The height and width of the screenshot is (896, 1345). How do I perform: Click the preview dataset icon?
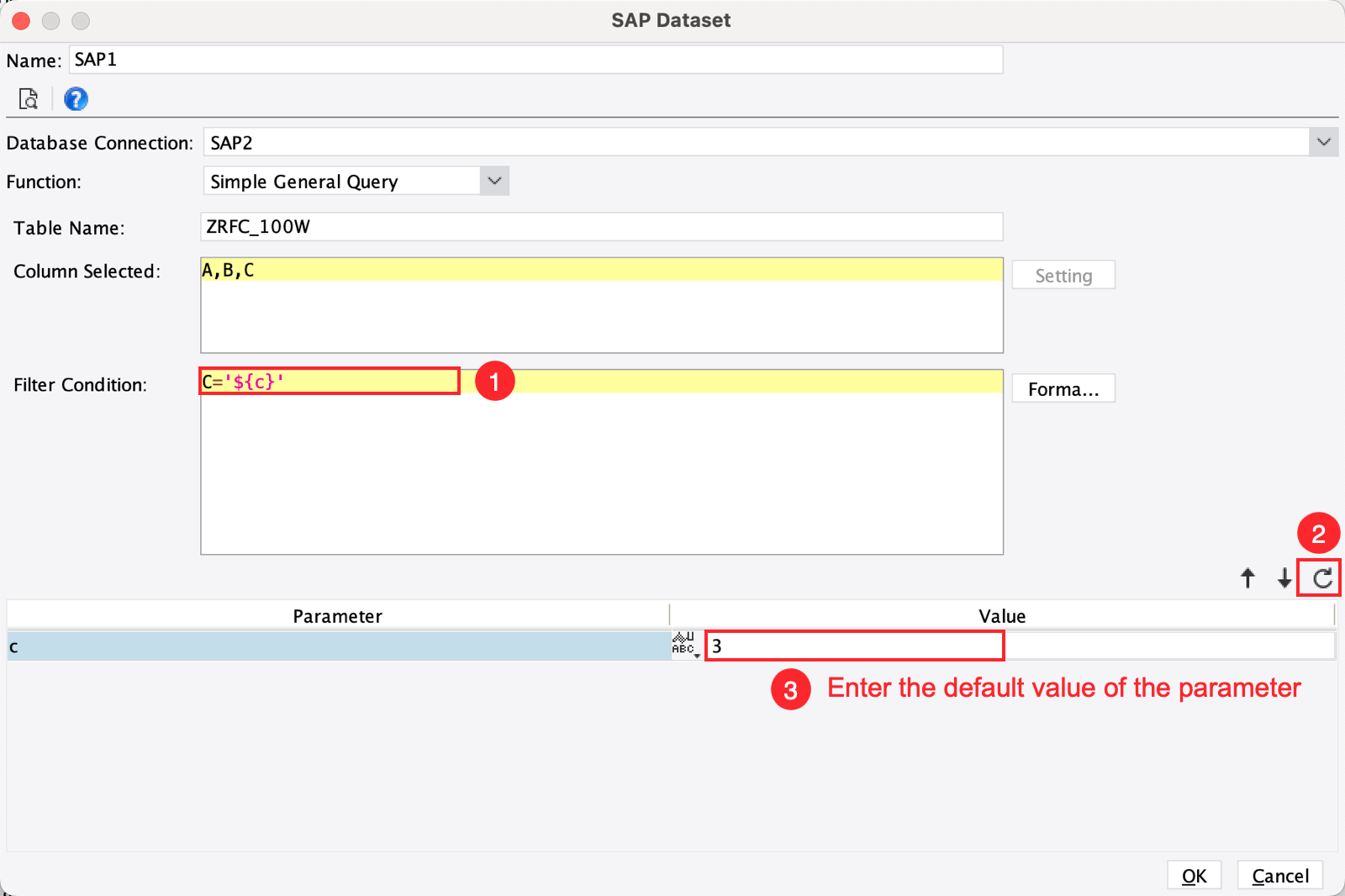[29, 99]
